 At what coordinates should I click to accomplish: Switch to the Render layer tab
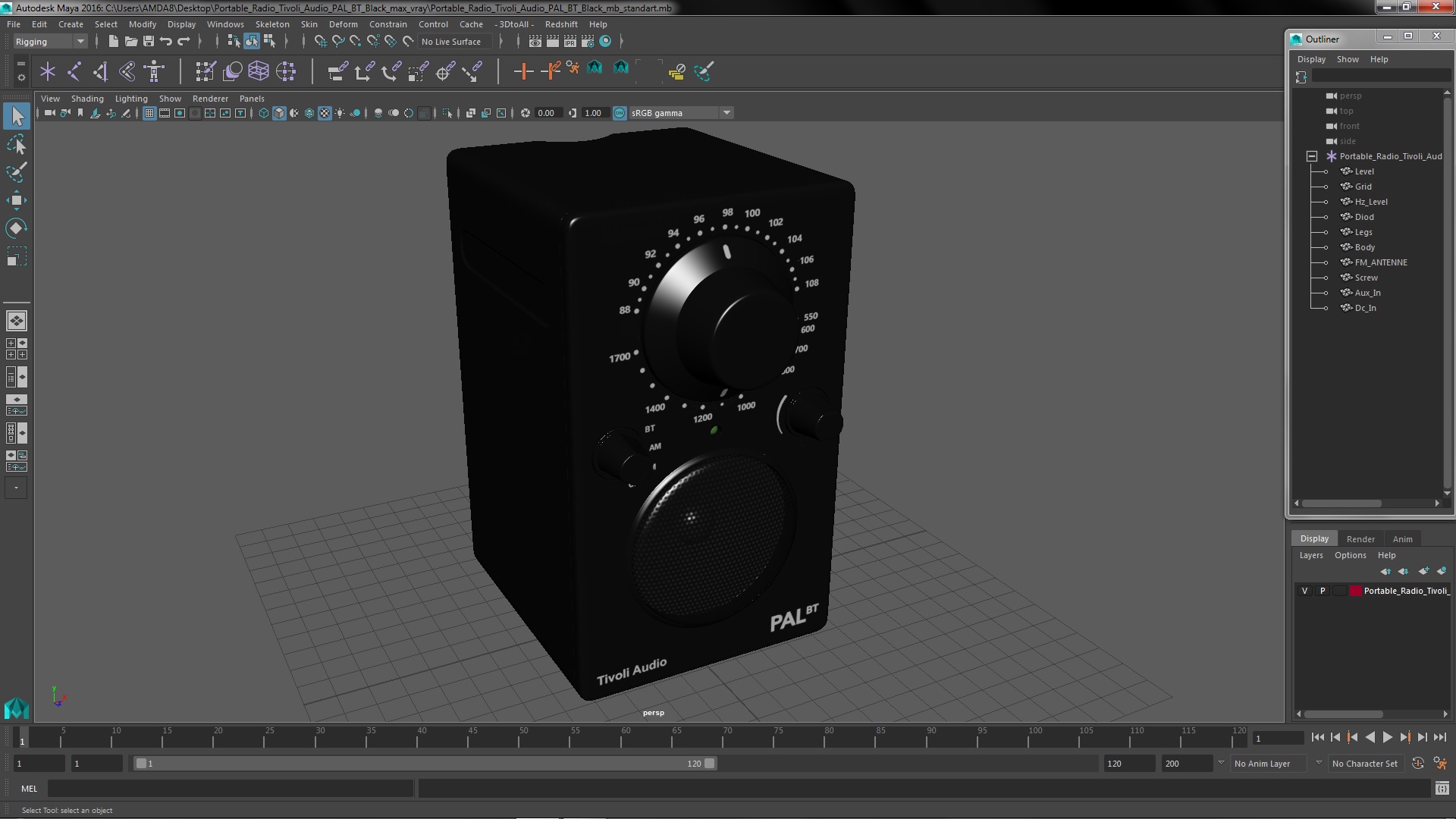(1360, 539)
